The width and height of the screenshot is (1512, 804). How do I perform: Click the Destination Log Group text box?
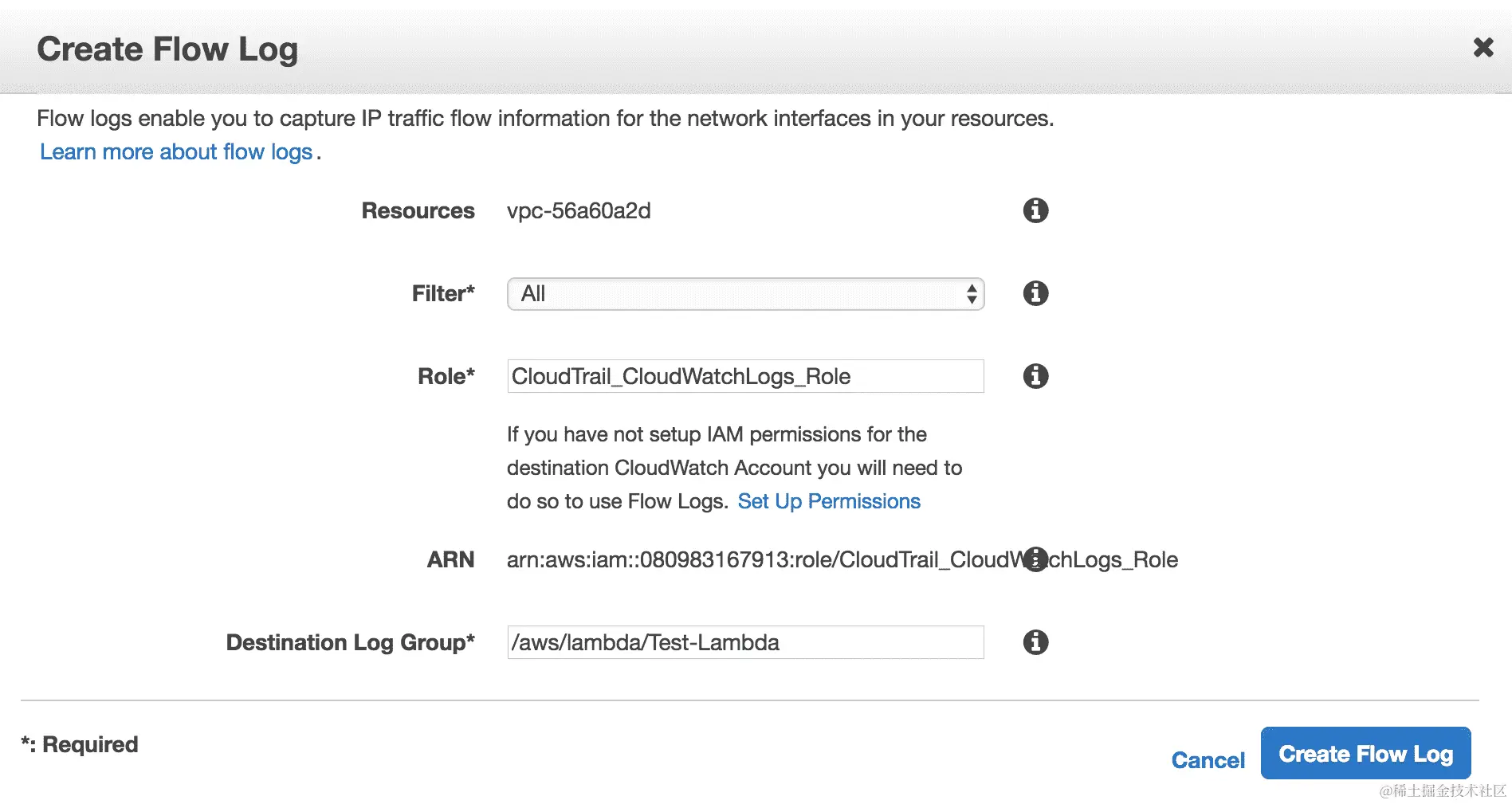point(745,642)
